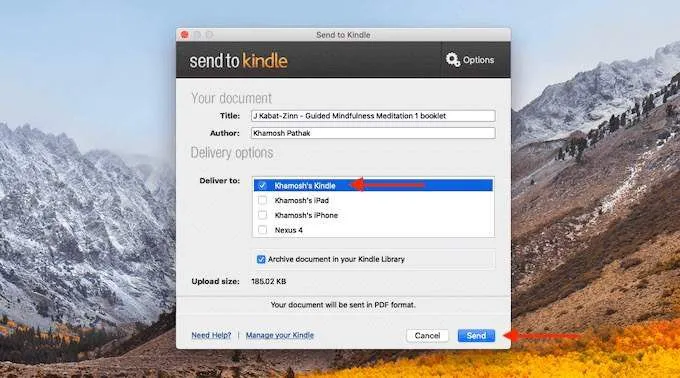Viewport: 680px width, 378px height.
Task: Click the Cancel button
Action: coord(427,336)
